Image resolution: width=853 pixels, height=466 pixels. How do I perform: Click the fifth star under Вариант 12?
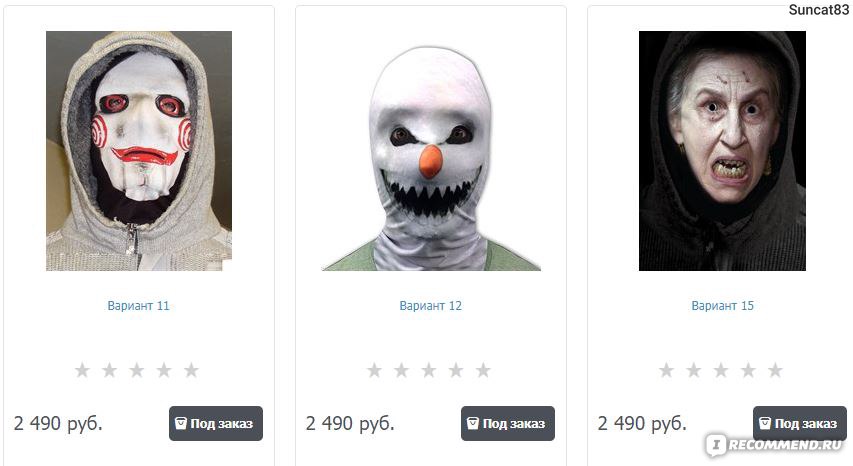[x=483, y=370]
